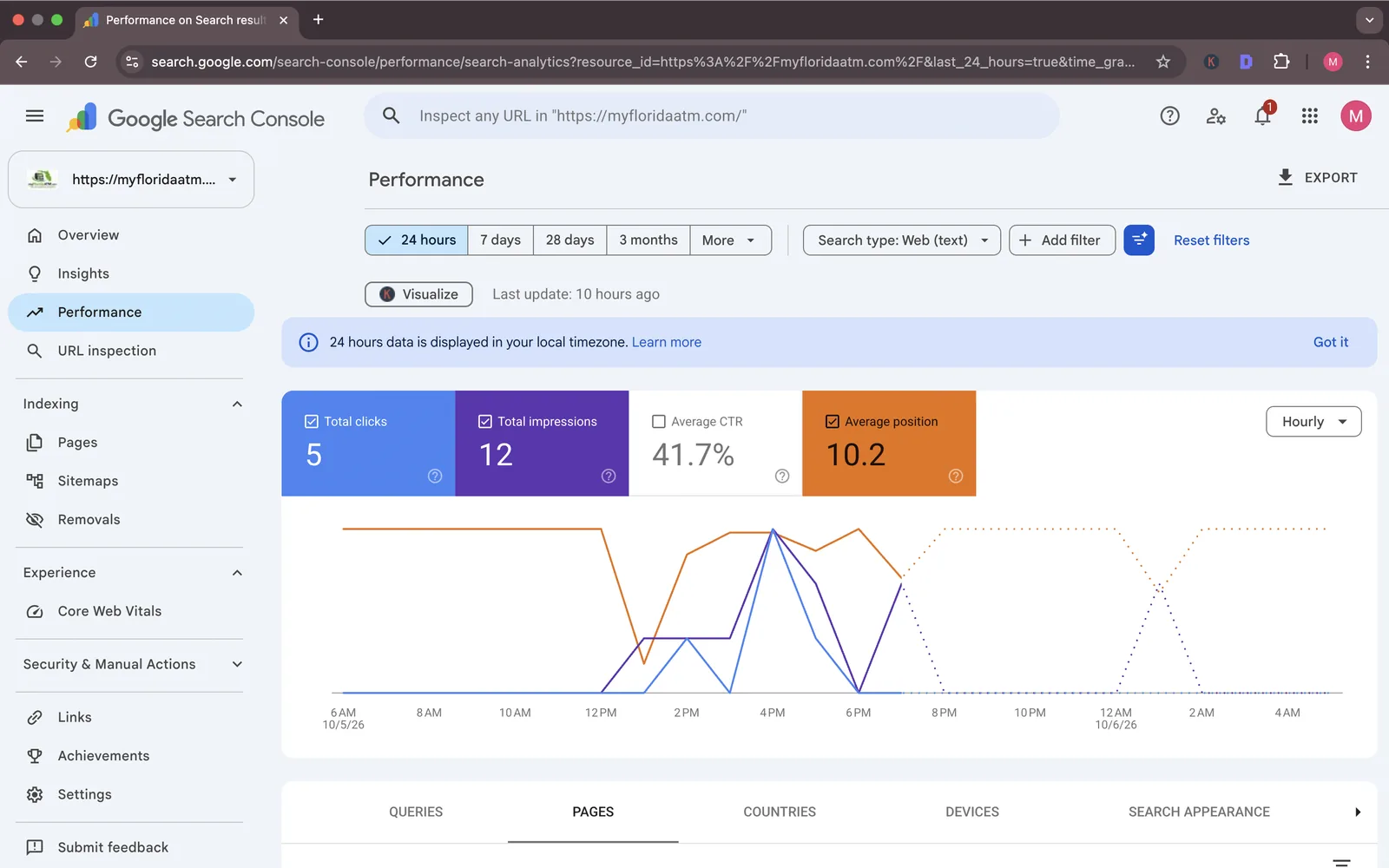Image resolution: width=1389 pixels, height=868 pixels.
Task: Bookmark this page with star icon
Action: pos(1163,62)
